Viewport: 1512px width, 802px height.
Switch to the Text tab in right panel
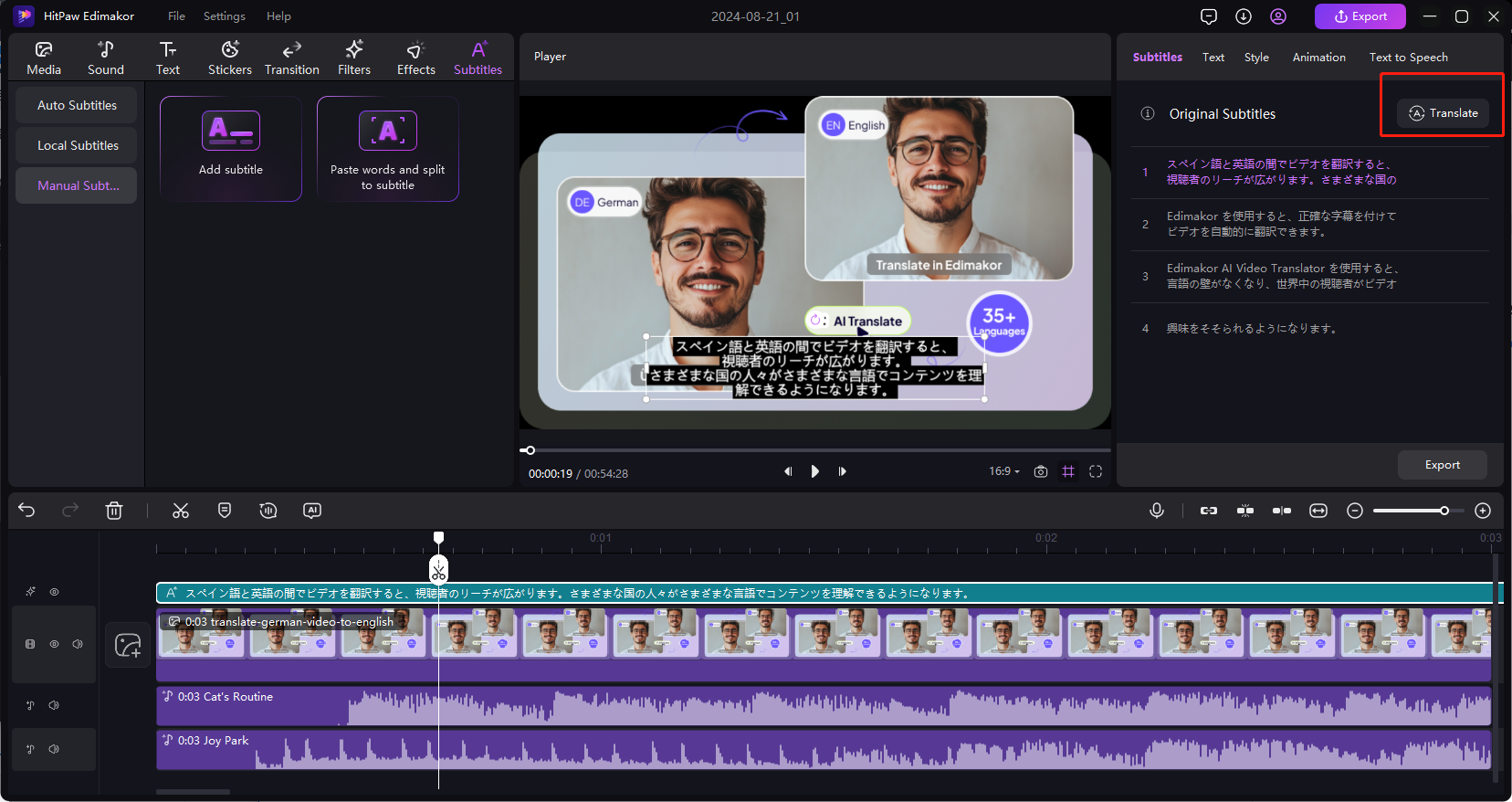click(x=1213, y=57)
